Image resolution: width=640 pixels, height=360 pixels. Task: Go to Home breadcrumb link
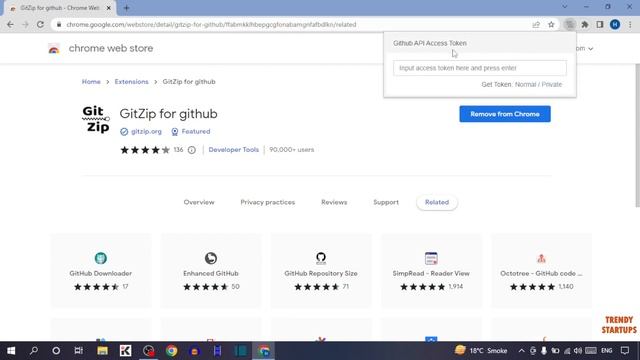pos(91,82)
